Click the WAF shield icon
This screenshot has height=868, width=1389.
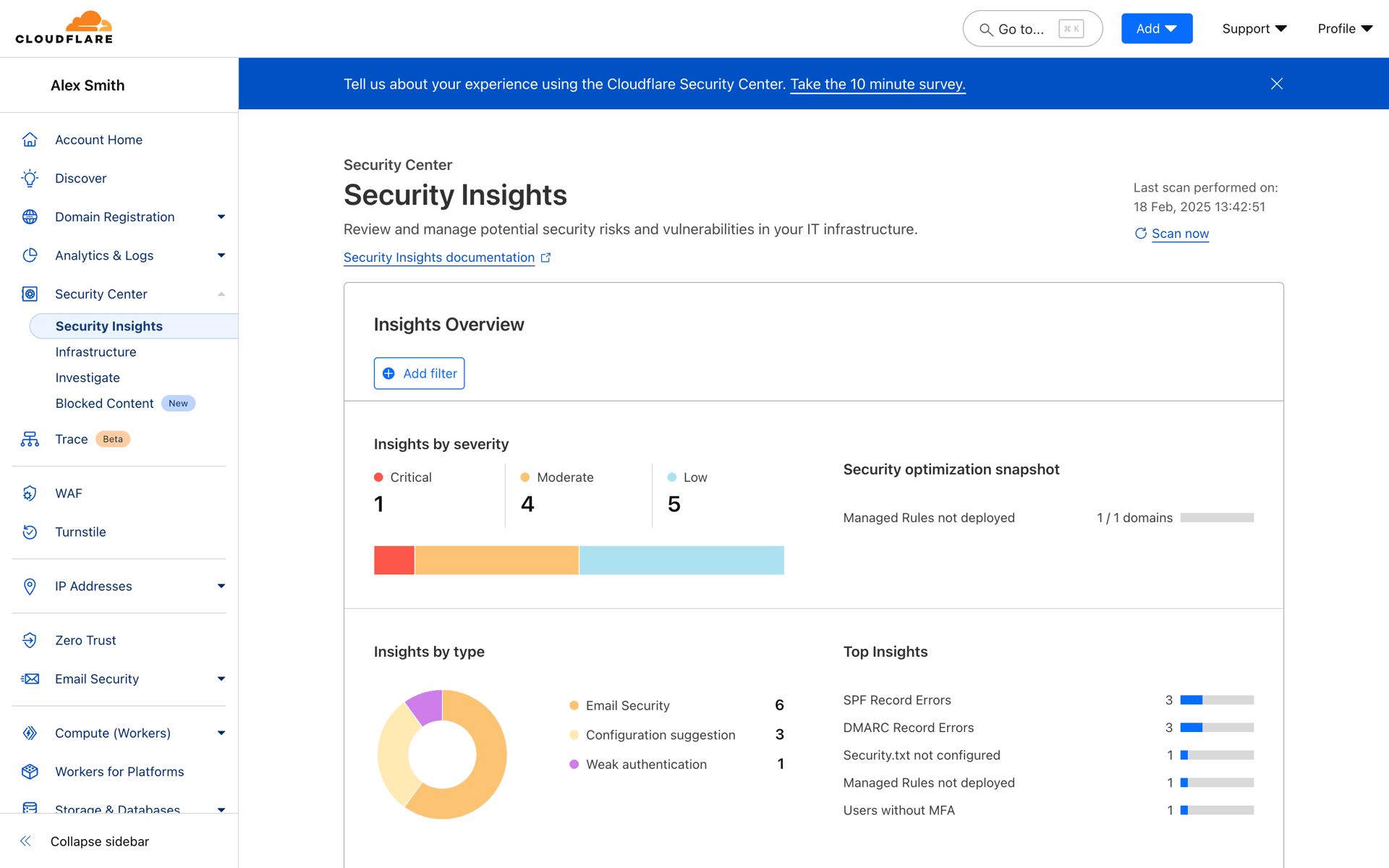[30, 493]
